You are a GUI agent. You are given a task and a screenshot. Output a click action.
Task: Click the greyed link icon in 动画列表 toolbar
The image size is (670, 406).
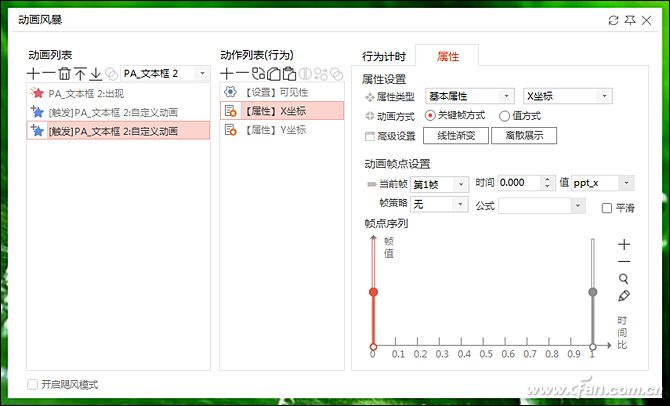point(112,74)
